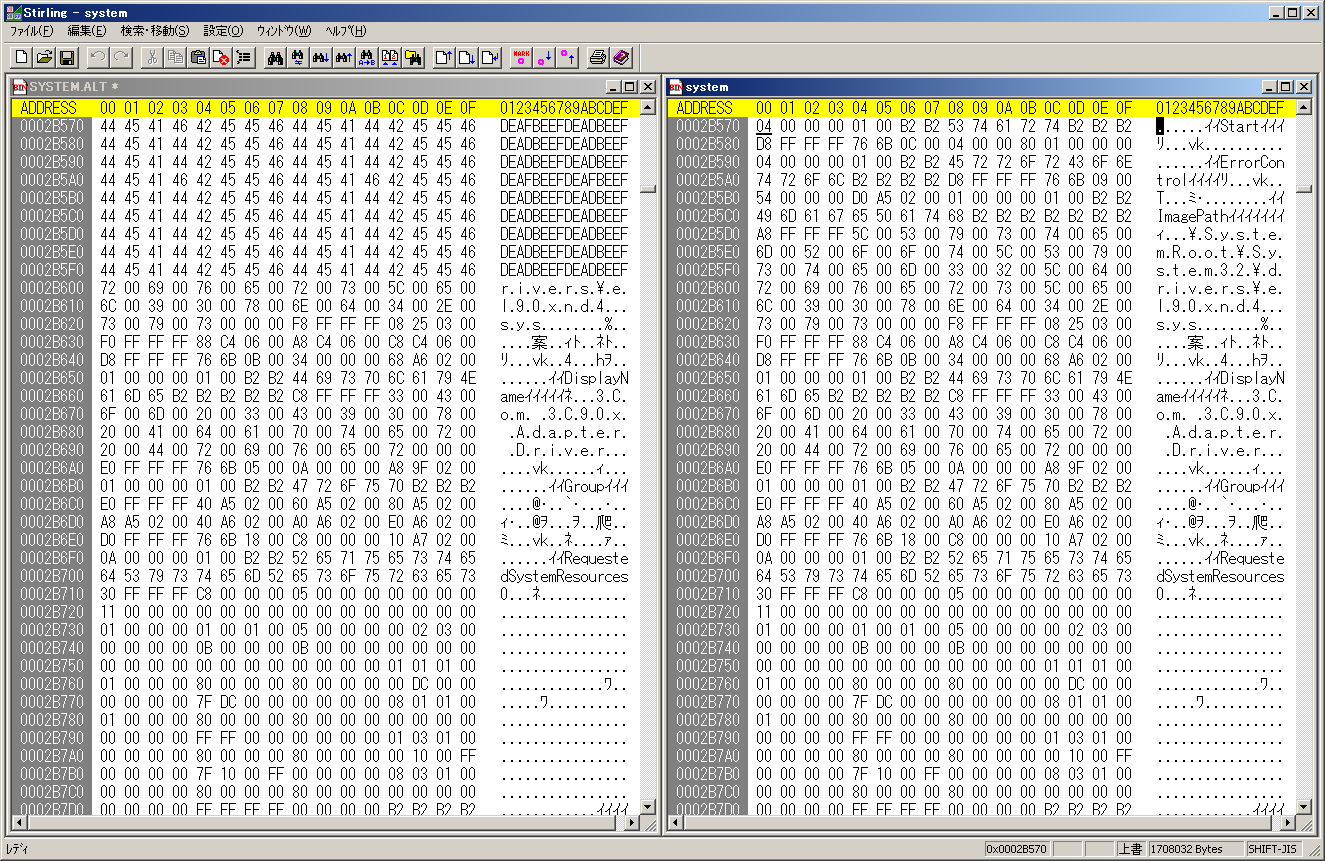Click address 0002B600 in SYSTEM.ALT pane
Viewport: 1325px width, 861px height.
click(x=52, y=288)
